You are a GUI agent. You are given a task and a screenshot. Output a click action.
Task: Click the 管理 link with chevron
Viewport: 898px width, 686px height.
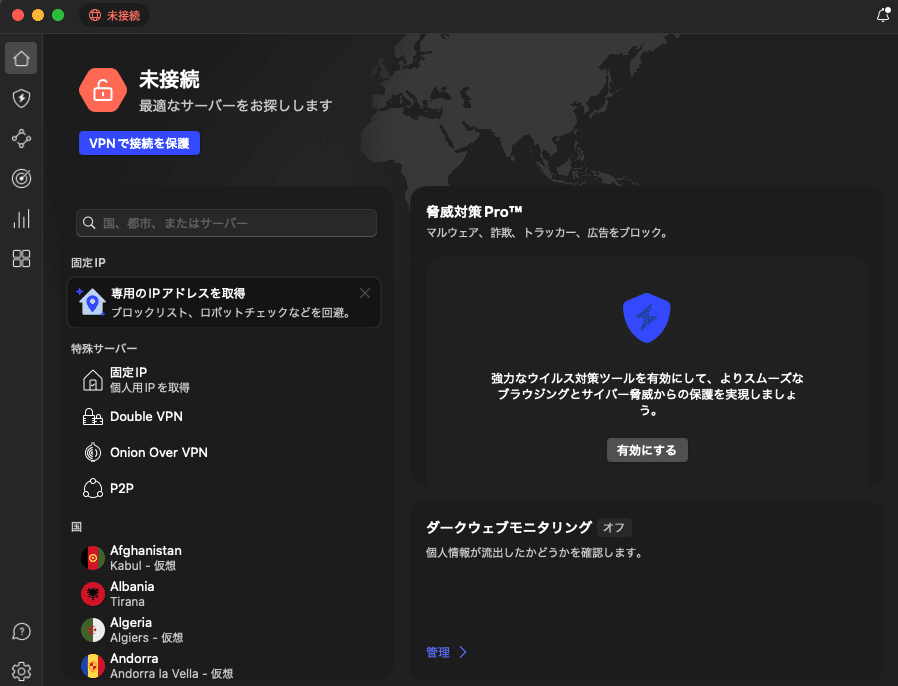tap(446, 652)
